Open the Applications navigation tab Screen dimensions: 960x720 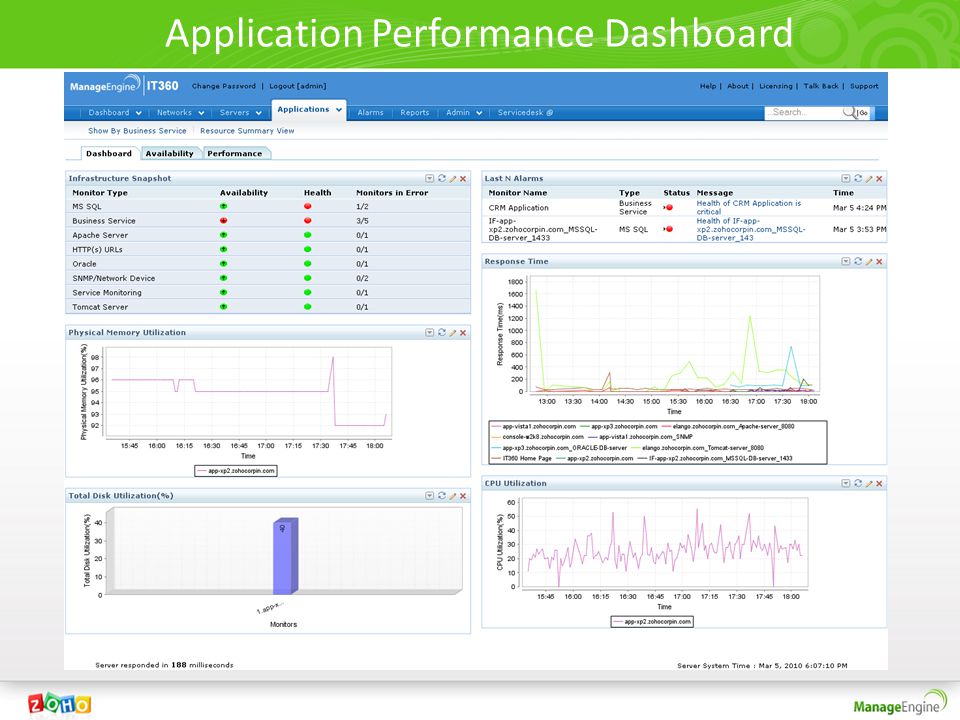coord(309,110)
